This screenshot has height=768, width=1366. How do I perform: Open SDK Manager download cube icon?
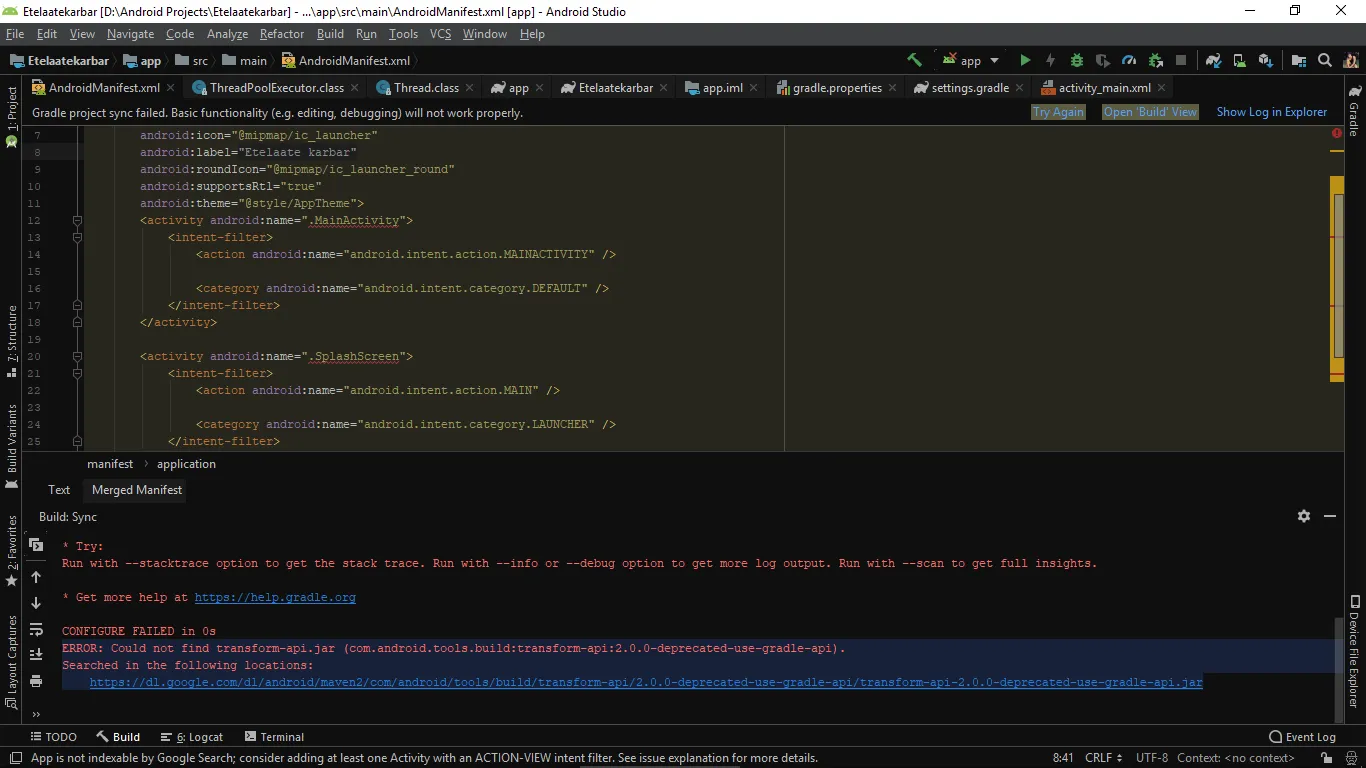[1266, 60]
